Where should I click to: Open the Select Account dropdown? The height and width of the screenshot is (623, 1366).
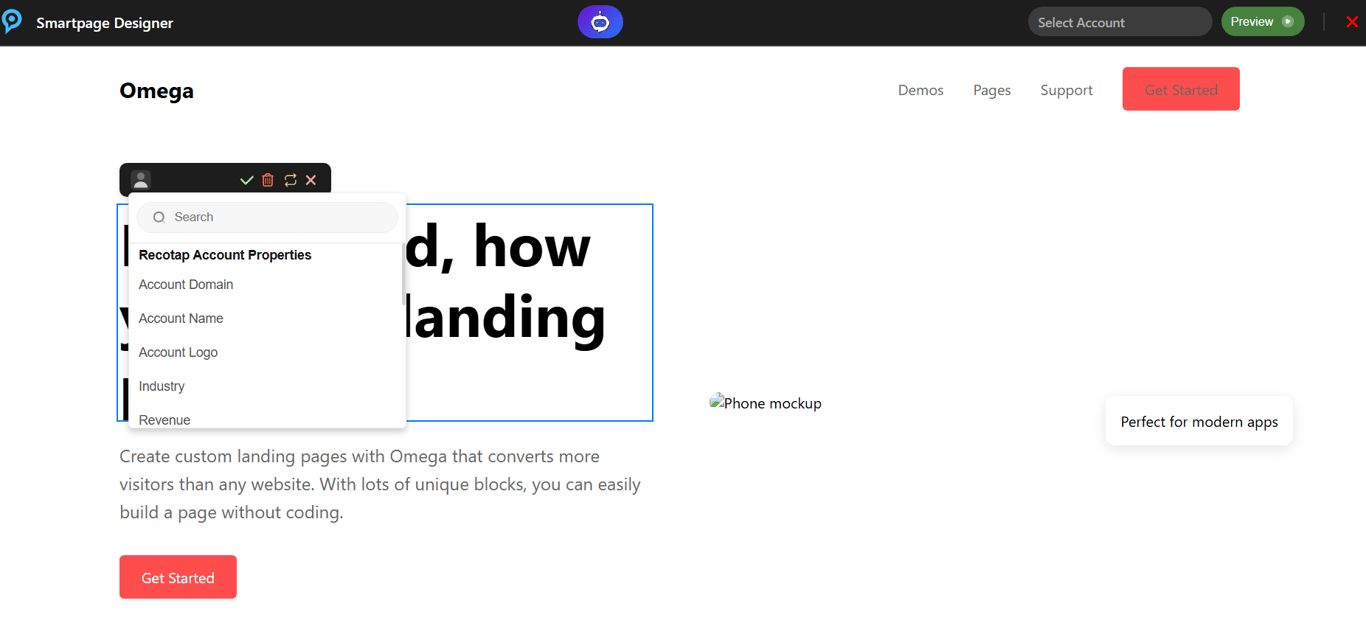pos(1120,22)
